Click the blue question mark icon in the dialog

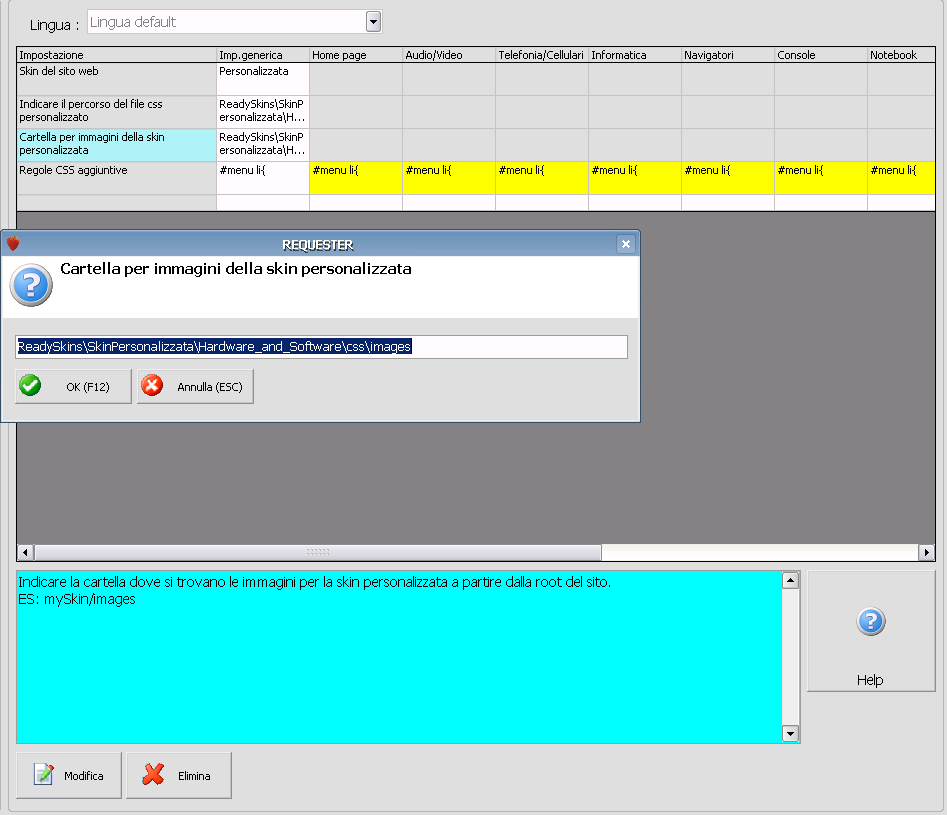tap(31, 285)
